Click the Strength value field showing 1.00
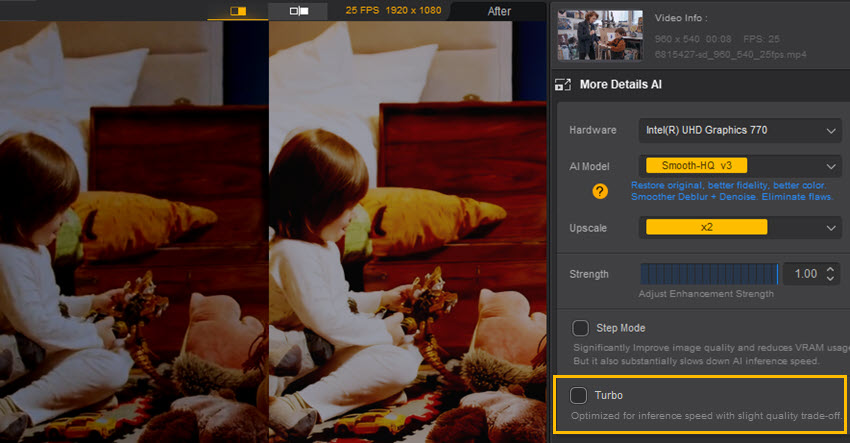This screenshot has width=850, height=443. 803,274
